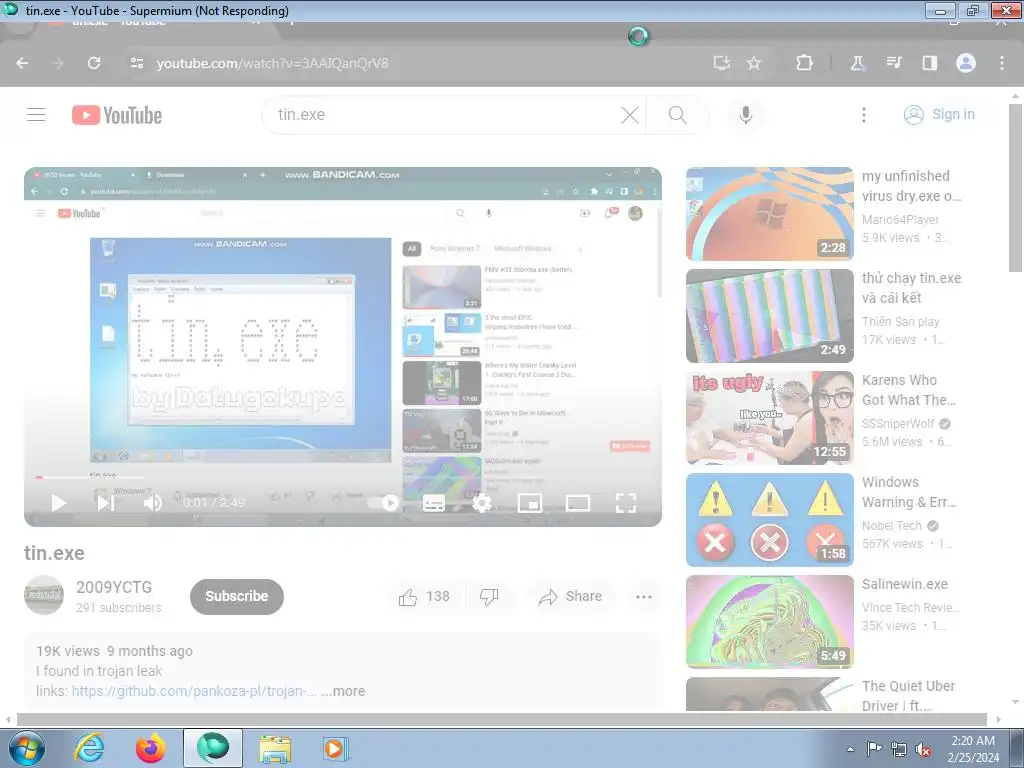The image size is (1024, 768).
Task: Like the video with 138 likes
Action: click(x=424, y=597)
